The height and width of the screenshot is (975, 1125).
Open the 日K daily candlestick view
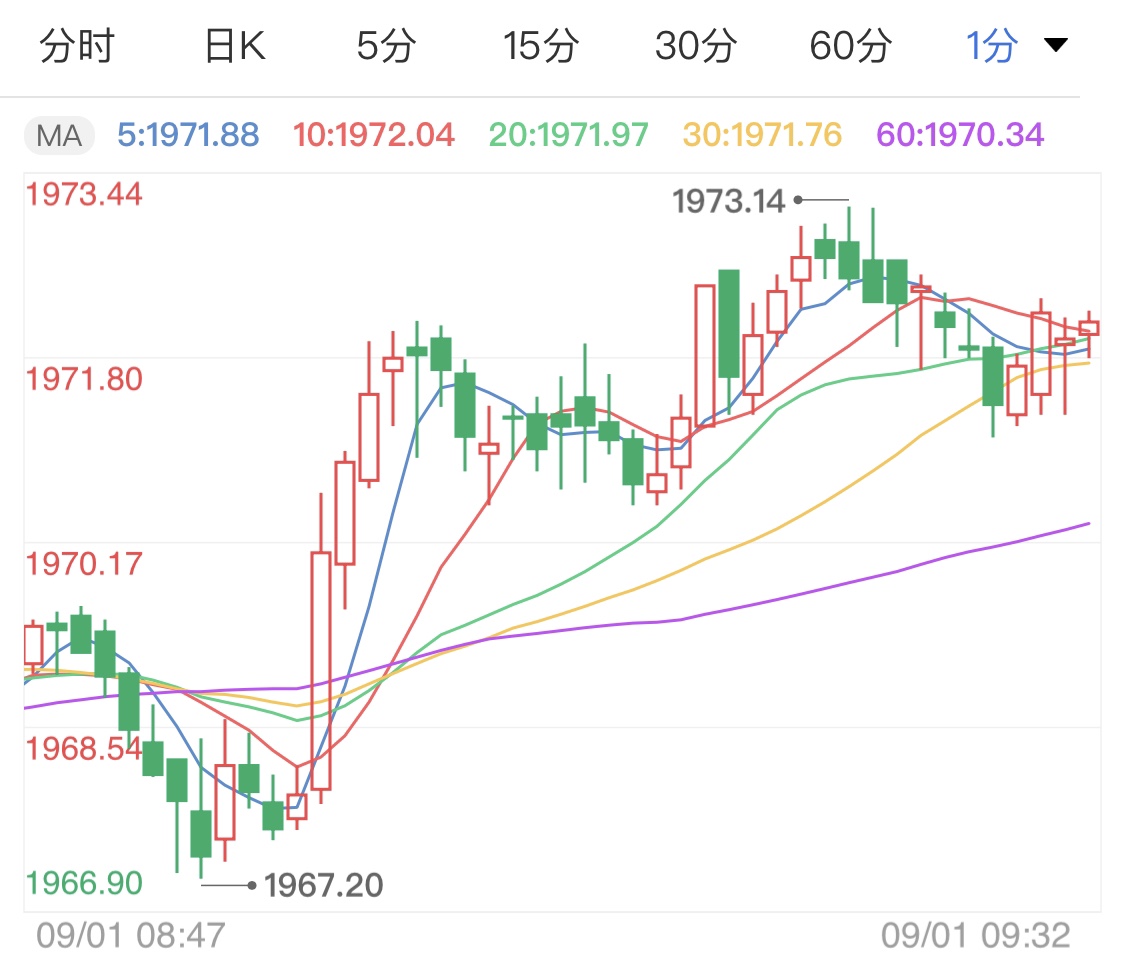pos(232,43)
